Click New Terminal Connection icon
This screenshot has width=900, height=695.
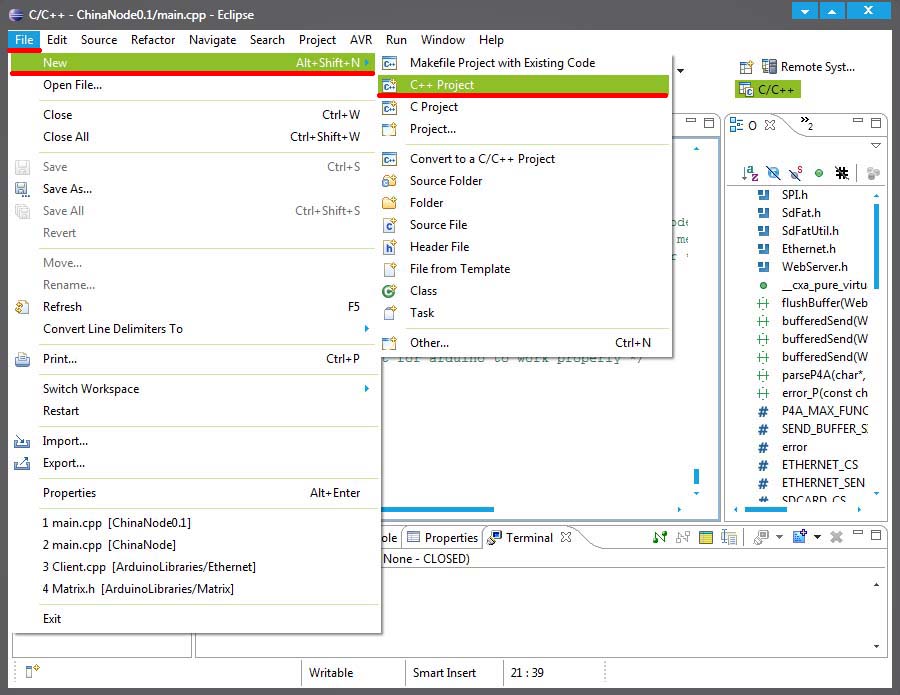(800, 537)
